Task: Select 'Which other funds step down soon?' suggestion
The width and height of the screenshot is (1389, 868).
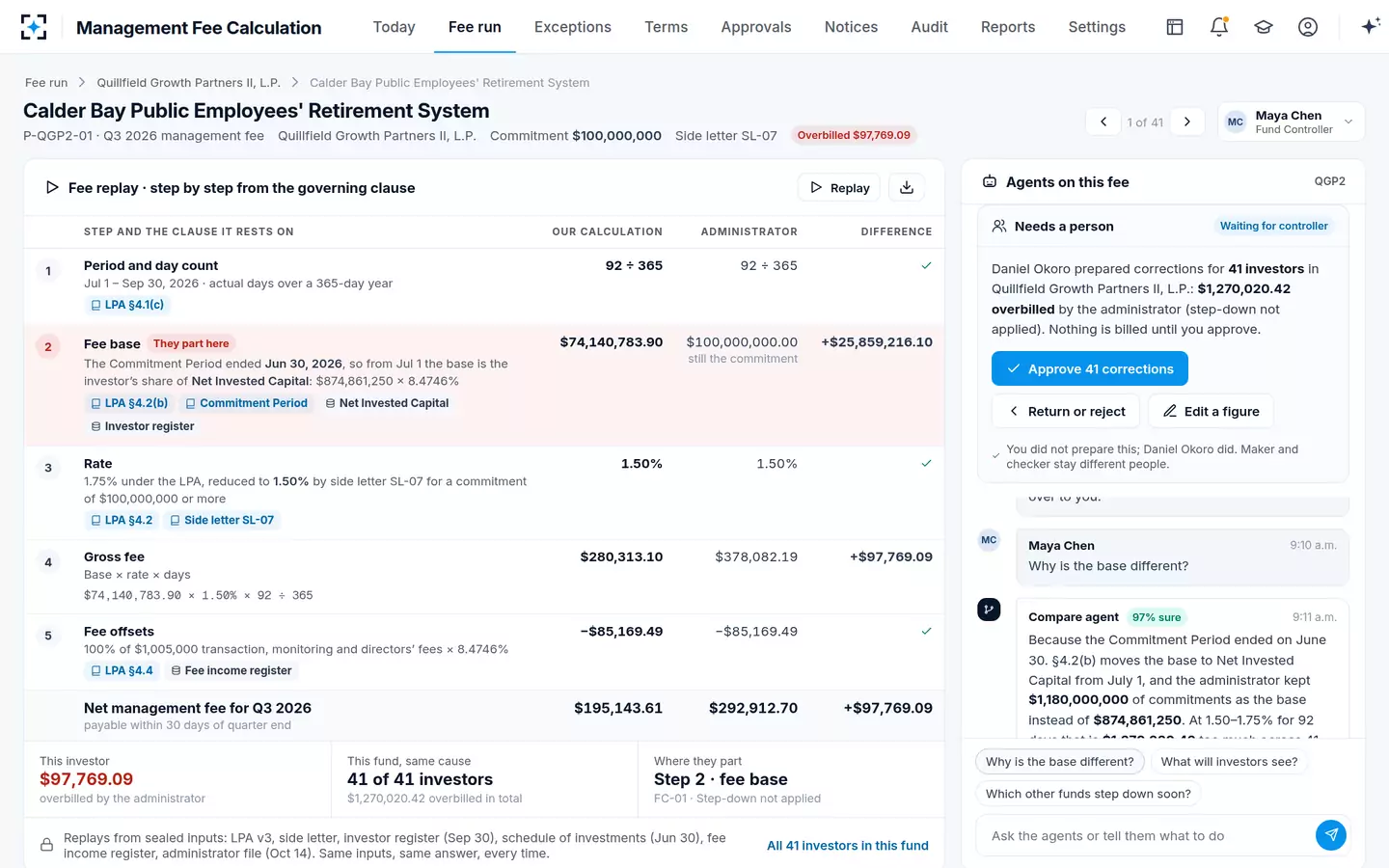Action: pos(1088,794)
